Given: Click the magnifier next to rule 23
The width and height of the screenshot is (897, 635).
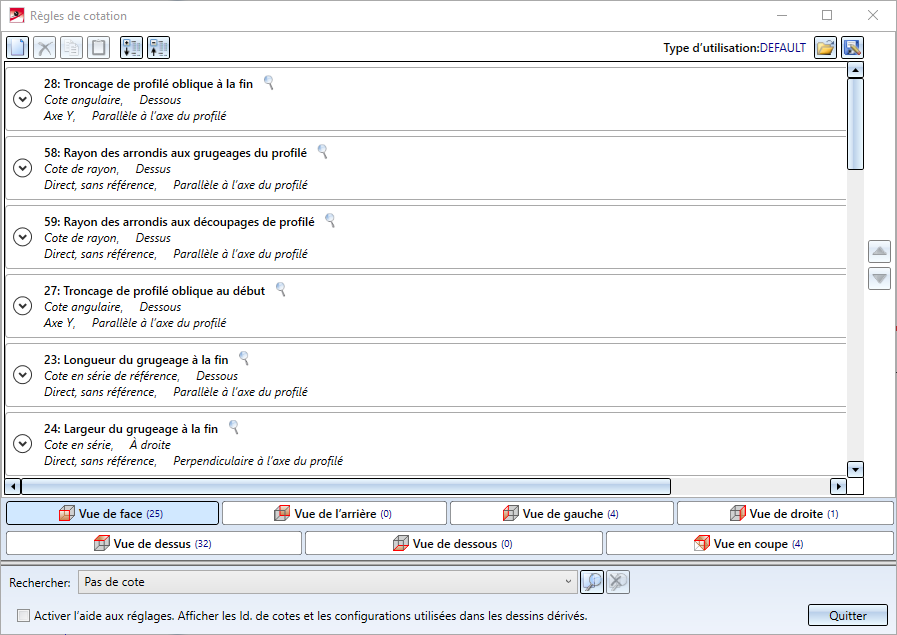Looking at the screenshot, I should click(244, 358).
